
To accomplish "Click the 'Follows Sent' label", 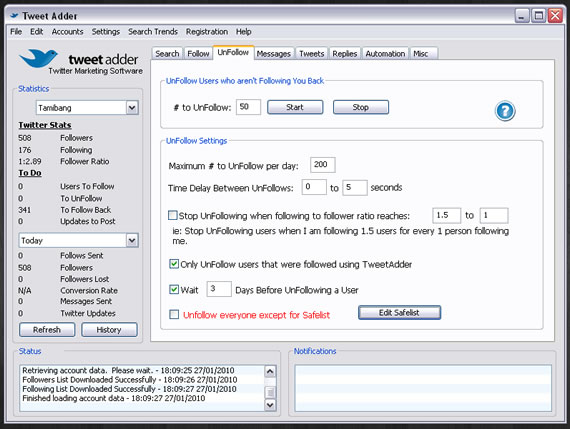I will pyautogui.click(x=82, y=256).
